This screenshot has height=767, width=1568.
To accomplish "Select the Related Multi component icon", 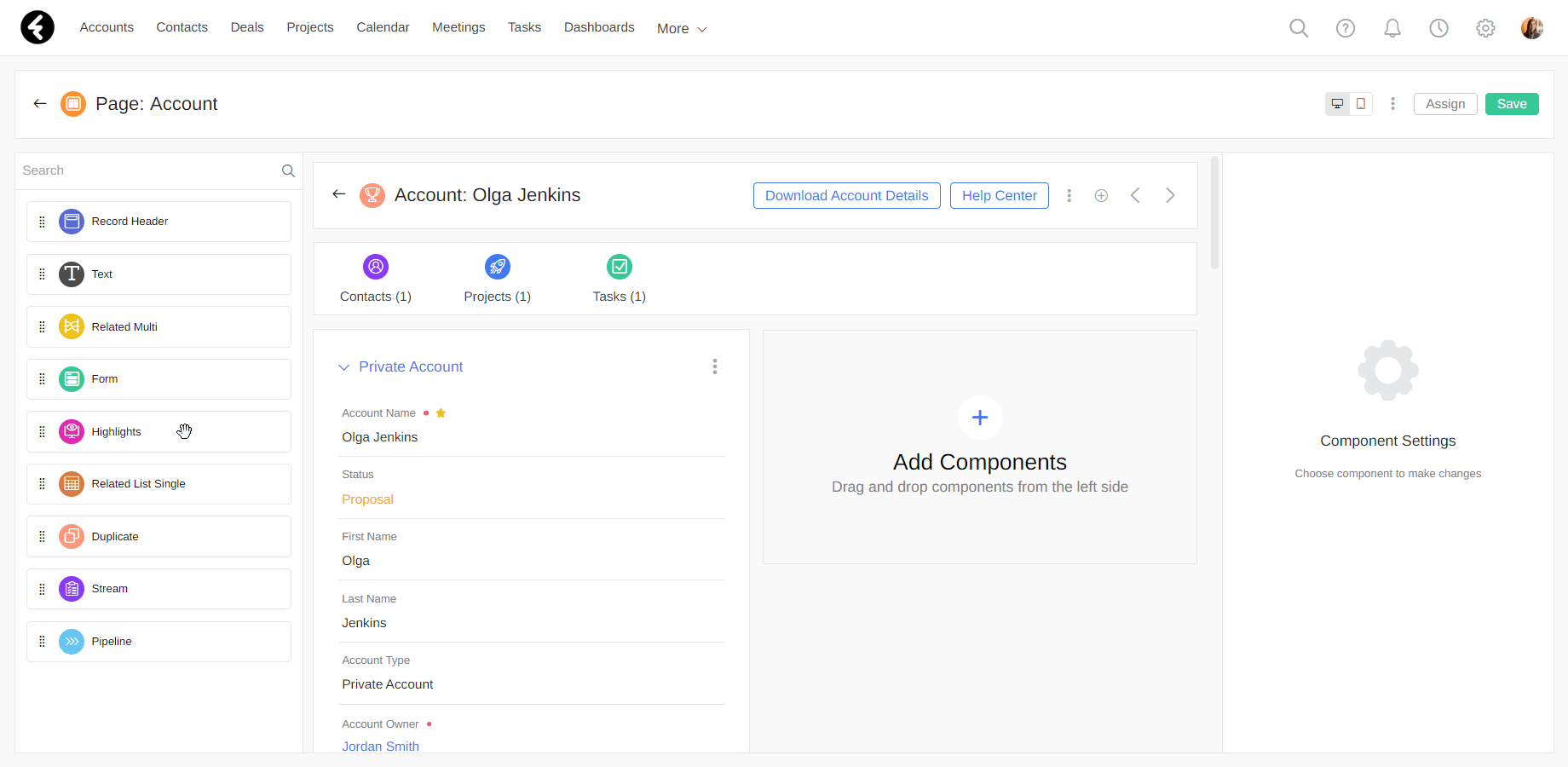I will pos(72,326).
